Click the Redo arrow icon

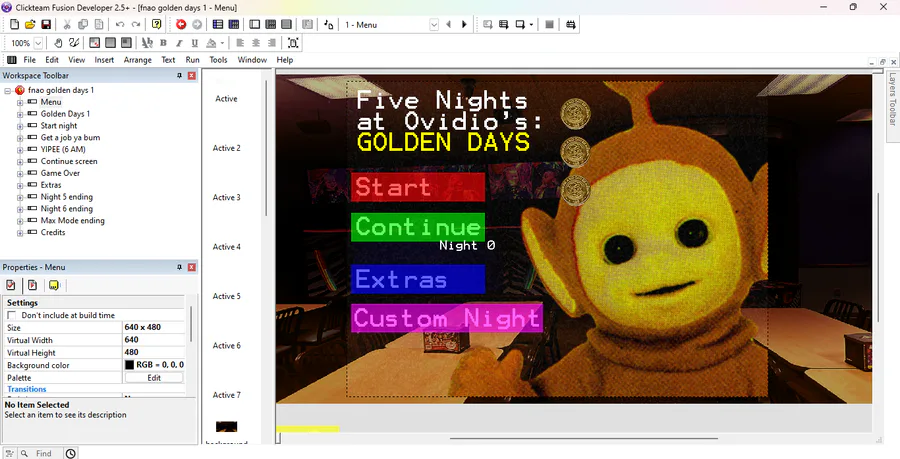[x=136, y=25]
